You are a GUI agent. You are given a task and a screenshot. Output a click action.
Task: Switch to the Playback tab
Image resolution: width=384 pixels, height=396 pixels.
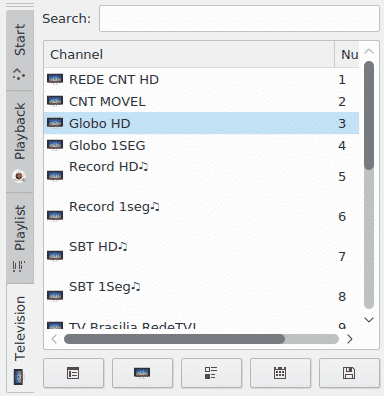[20, 142]
